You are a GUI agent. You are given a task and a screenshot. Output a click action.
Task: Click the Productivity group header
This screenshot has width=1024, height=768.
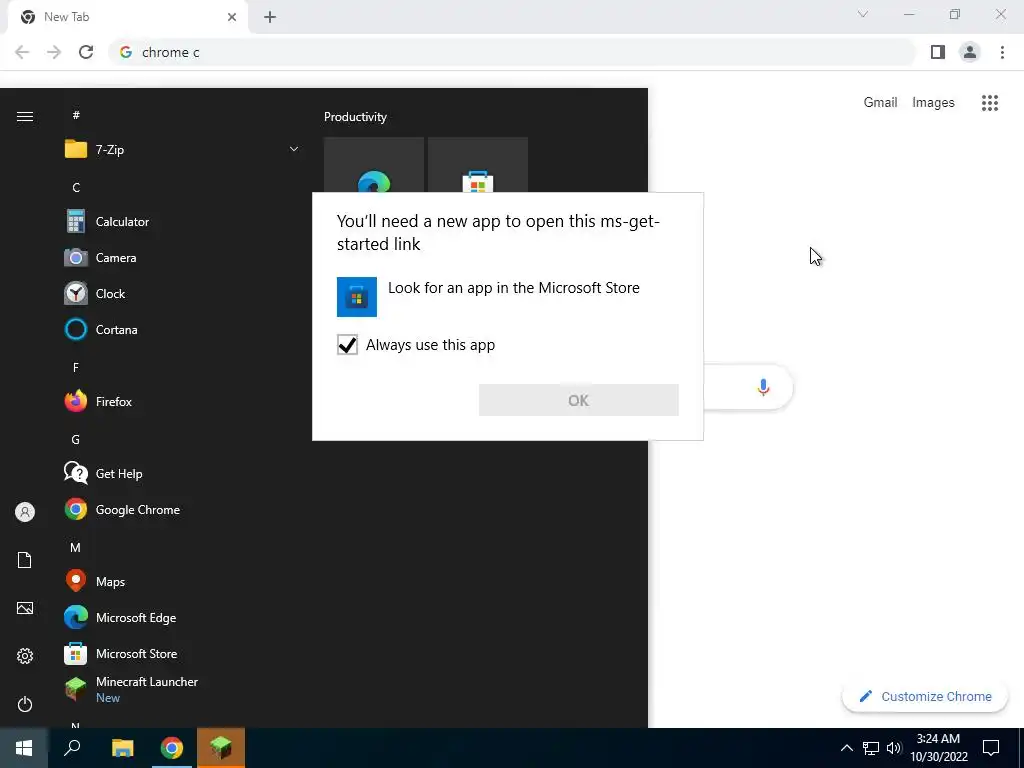pyautogui.click(x=355, y=117)
